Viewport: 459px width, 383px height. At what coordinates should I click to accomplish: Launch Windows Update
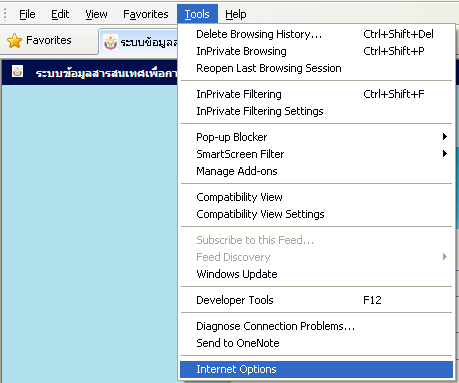[316, 274]
